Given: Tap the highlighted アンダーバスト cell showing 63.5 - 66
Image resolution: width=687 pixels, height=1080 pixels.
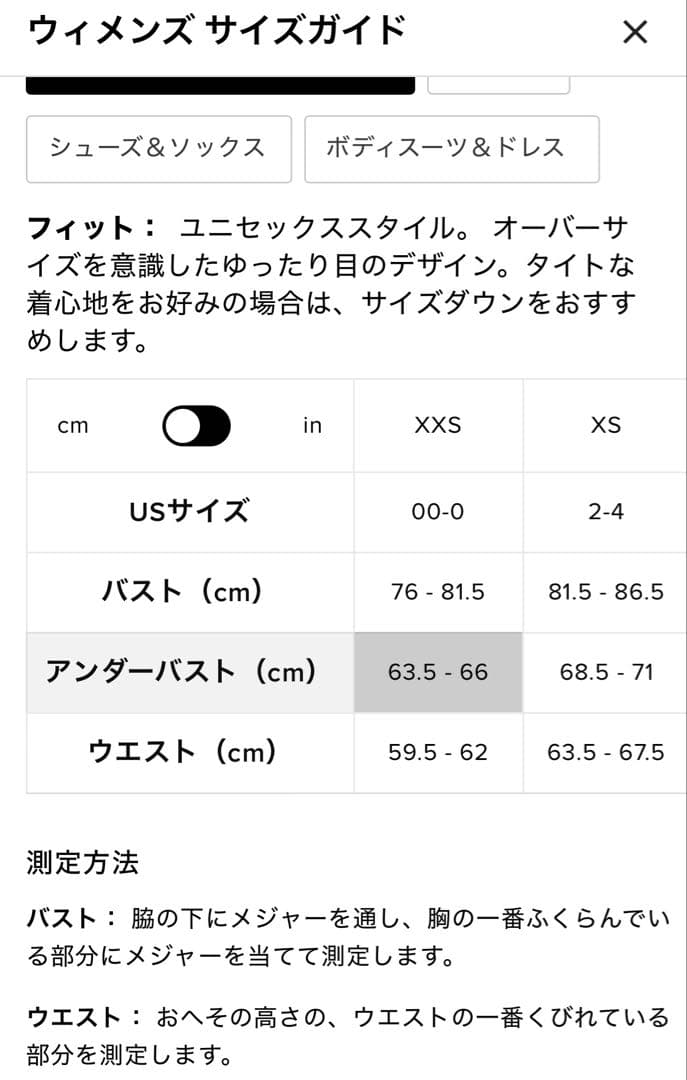Looking at the screenshot, I should [x=436, y=672].
